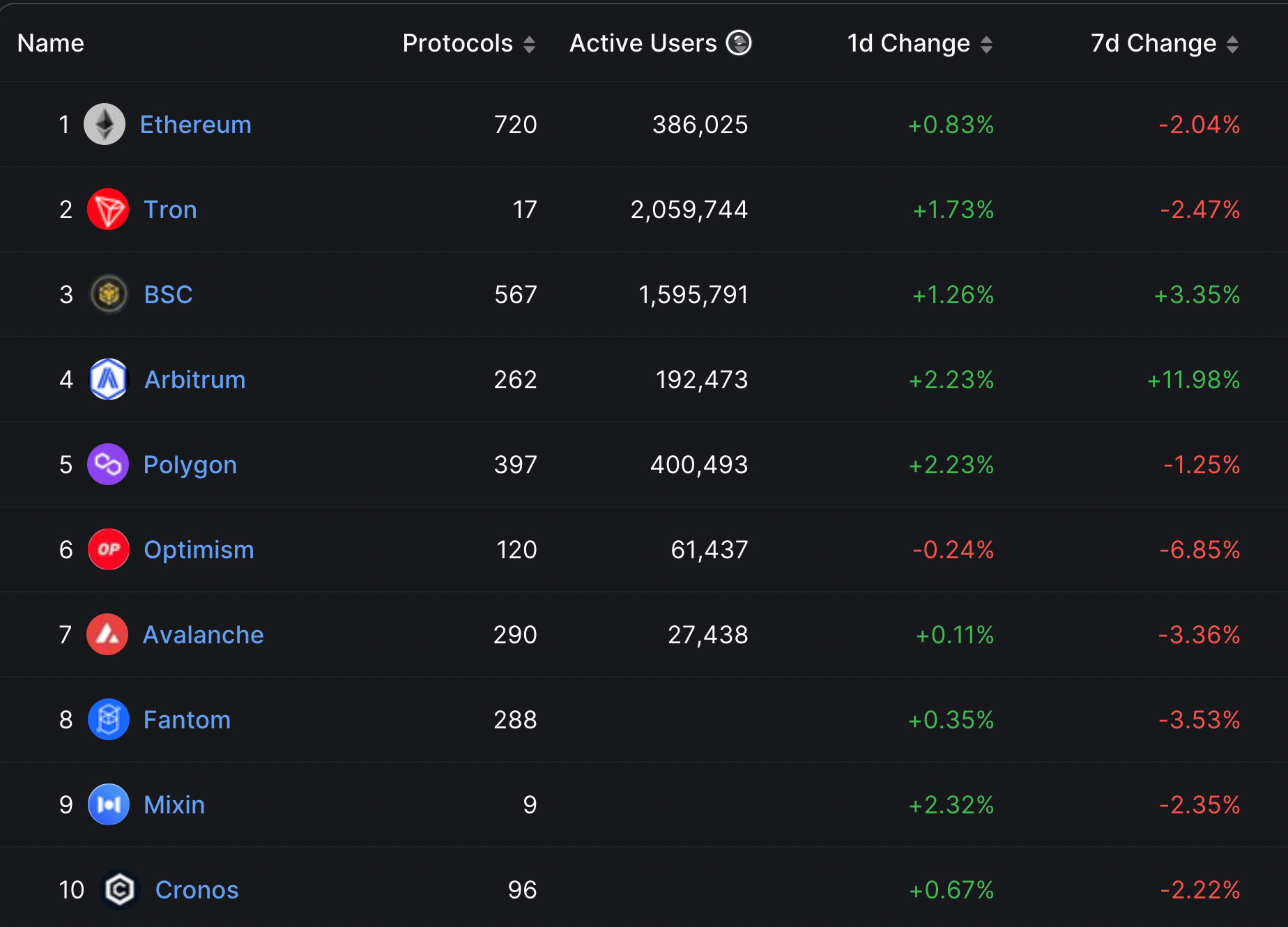Click the Ethereum chain logo icon
This screenshot has height=927, width=1288.
point(105,124)
